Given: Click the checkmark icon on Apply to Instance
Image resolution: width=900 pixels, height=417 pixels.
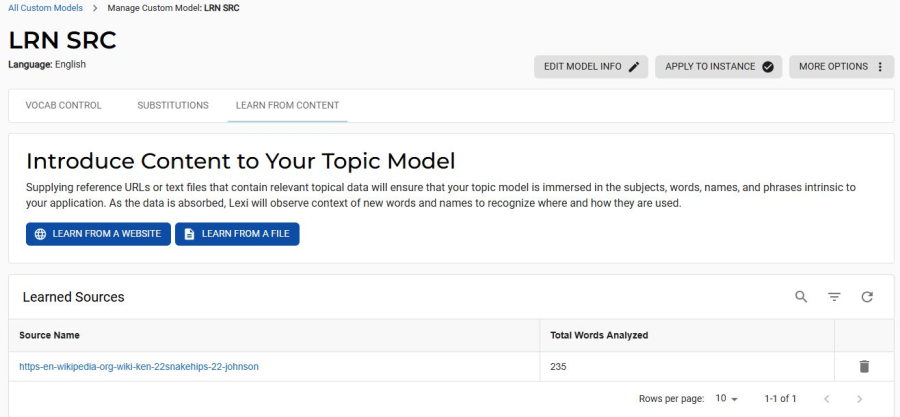Looking at the screenshot, I should pos(767,67).
